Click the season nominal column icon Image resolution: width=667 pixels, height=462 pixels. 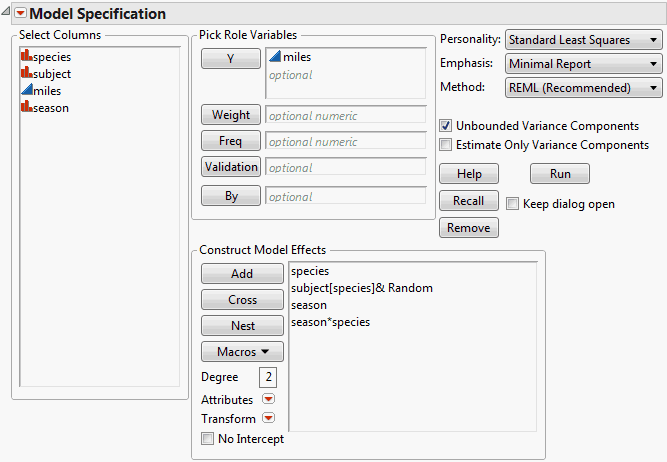pyautogui.click(x=26, y=108)
